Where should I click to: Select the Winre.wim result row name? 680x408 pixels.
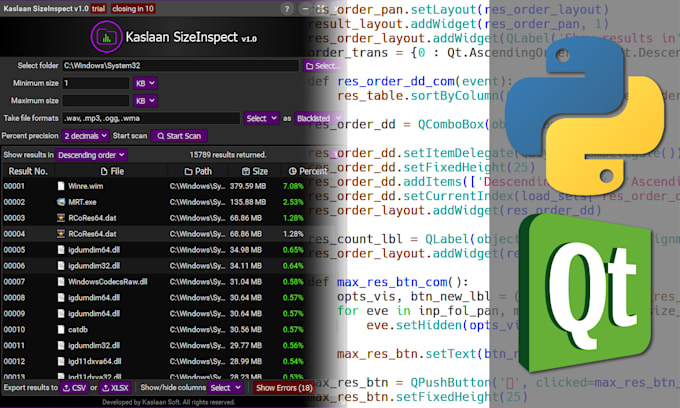[x=85, y=186]
